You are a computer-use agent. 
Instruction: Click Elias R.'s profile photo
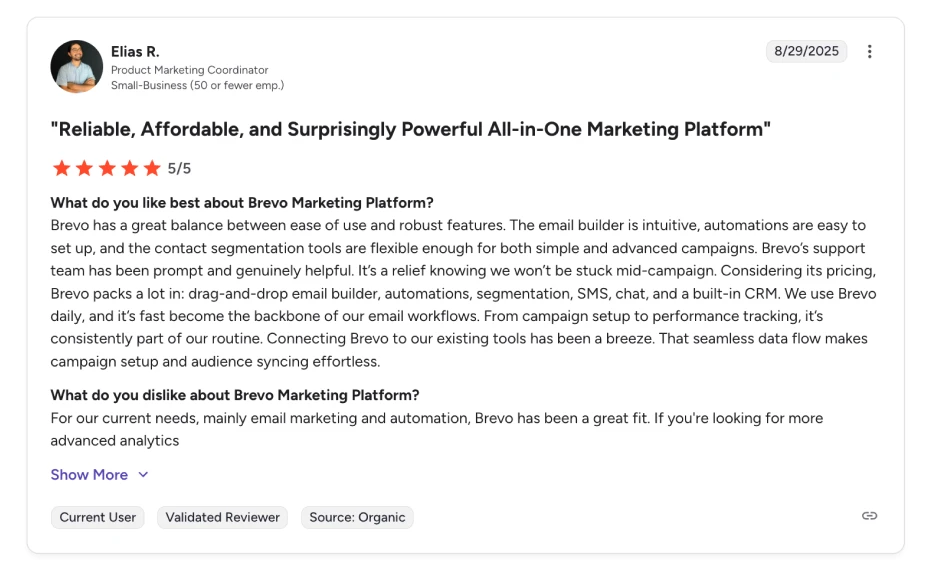click(x=77, y=67)
